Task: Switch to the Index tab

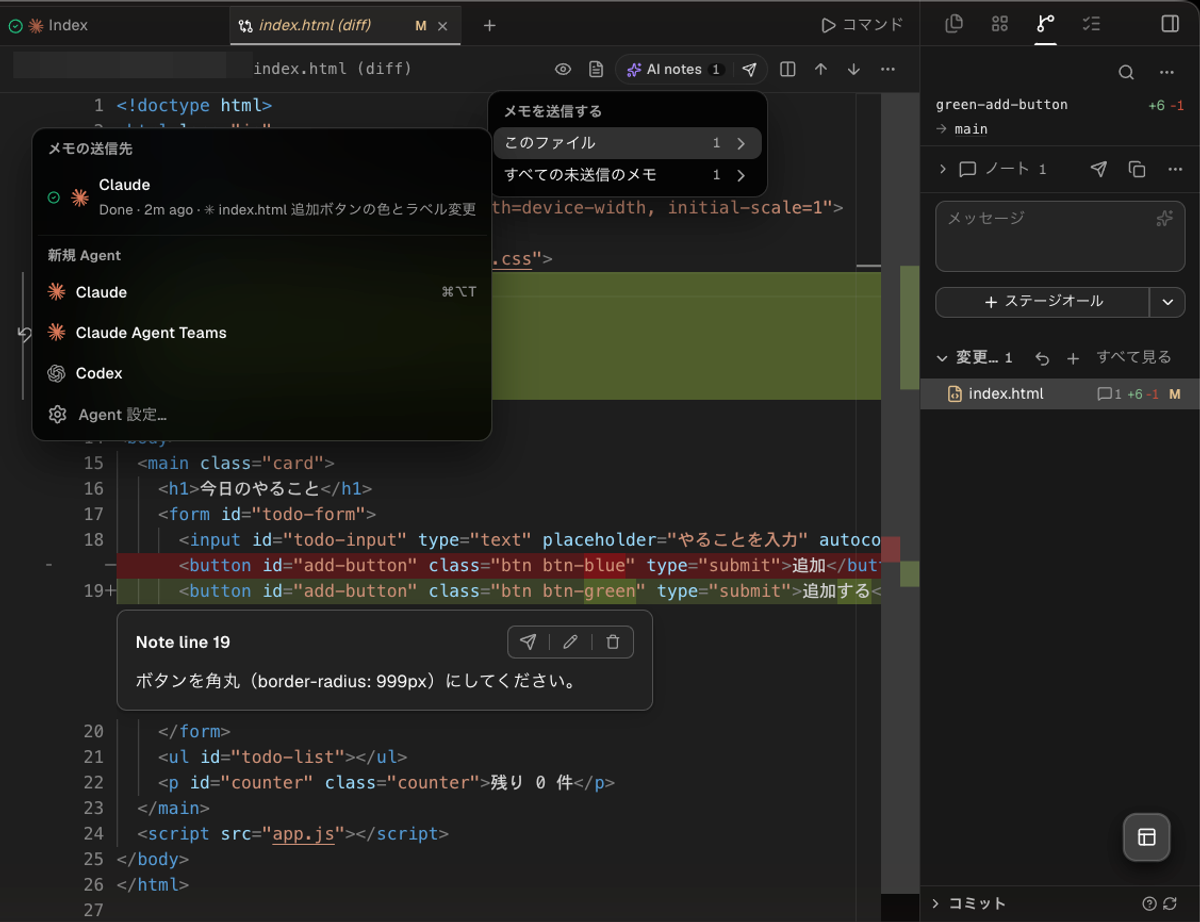Action: (x=115, y=25)
